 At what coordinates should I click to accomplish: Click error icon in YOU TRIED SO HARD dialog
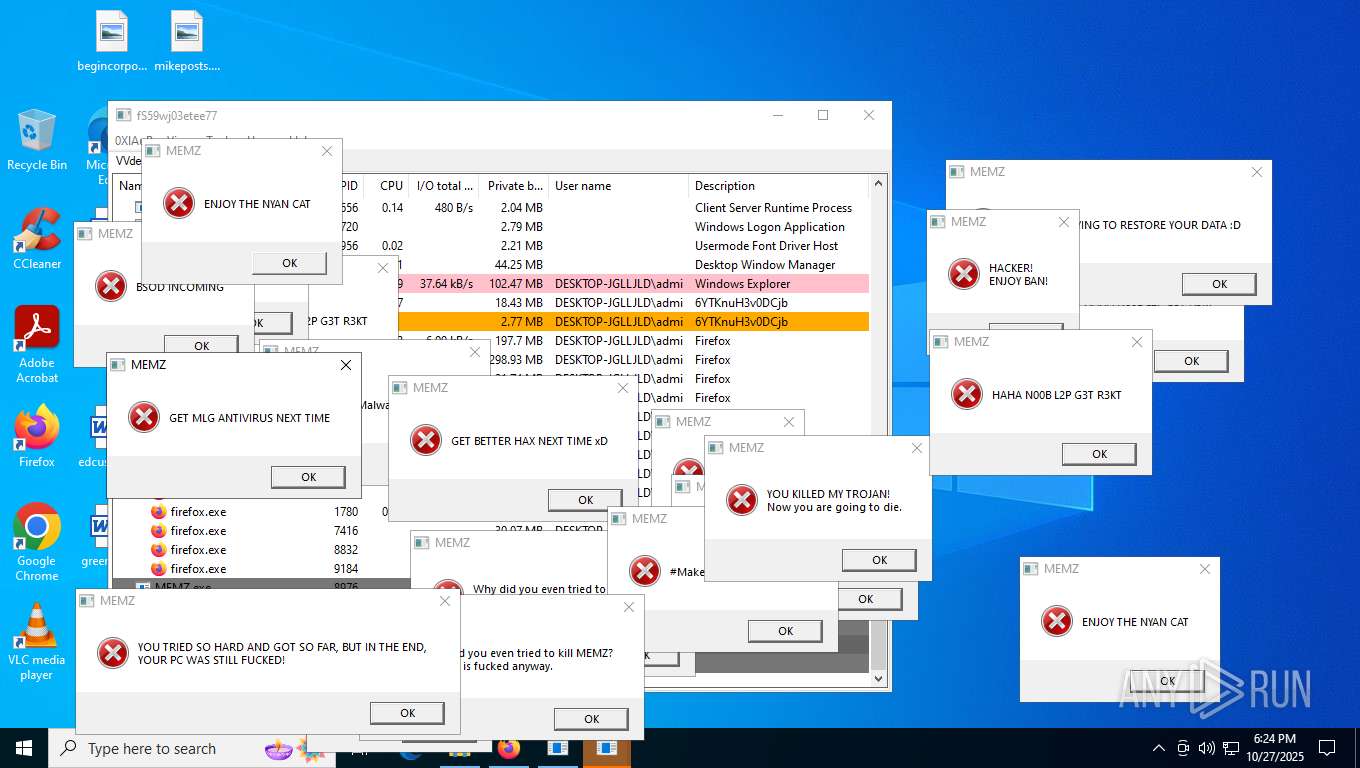click(x=113, y=653)
